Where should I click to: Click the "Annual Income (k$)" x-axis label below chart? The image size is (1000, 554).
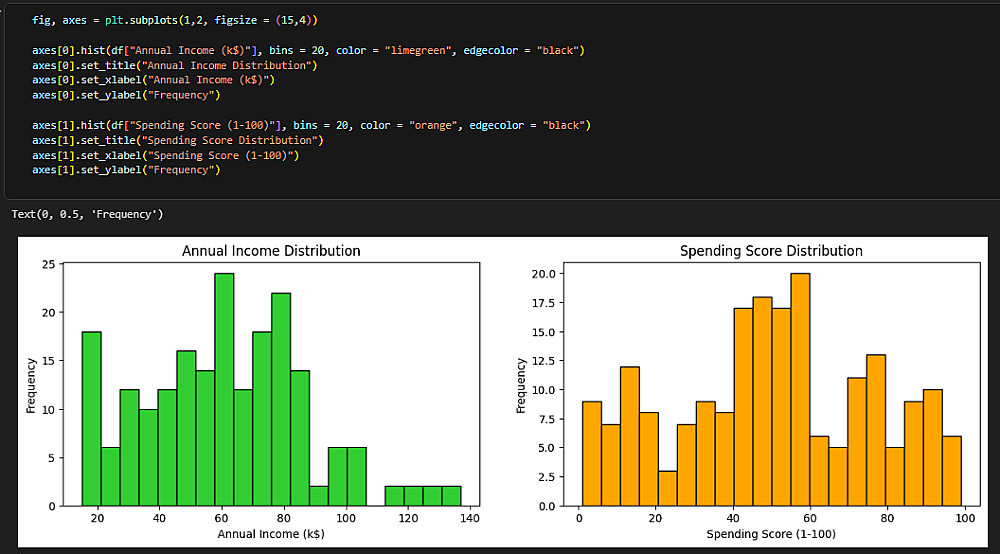(x=271, y=534)
